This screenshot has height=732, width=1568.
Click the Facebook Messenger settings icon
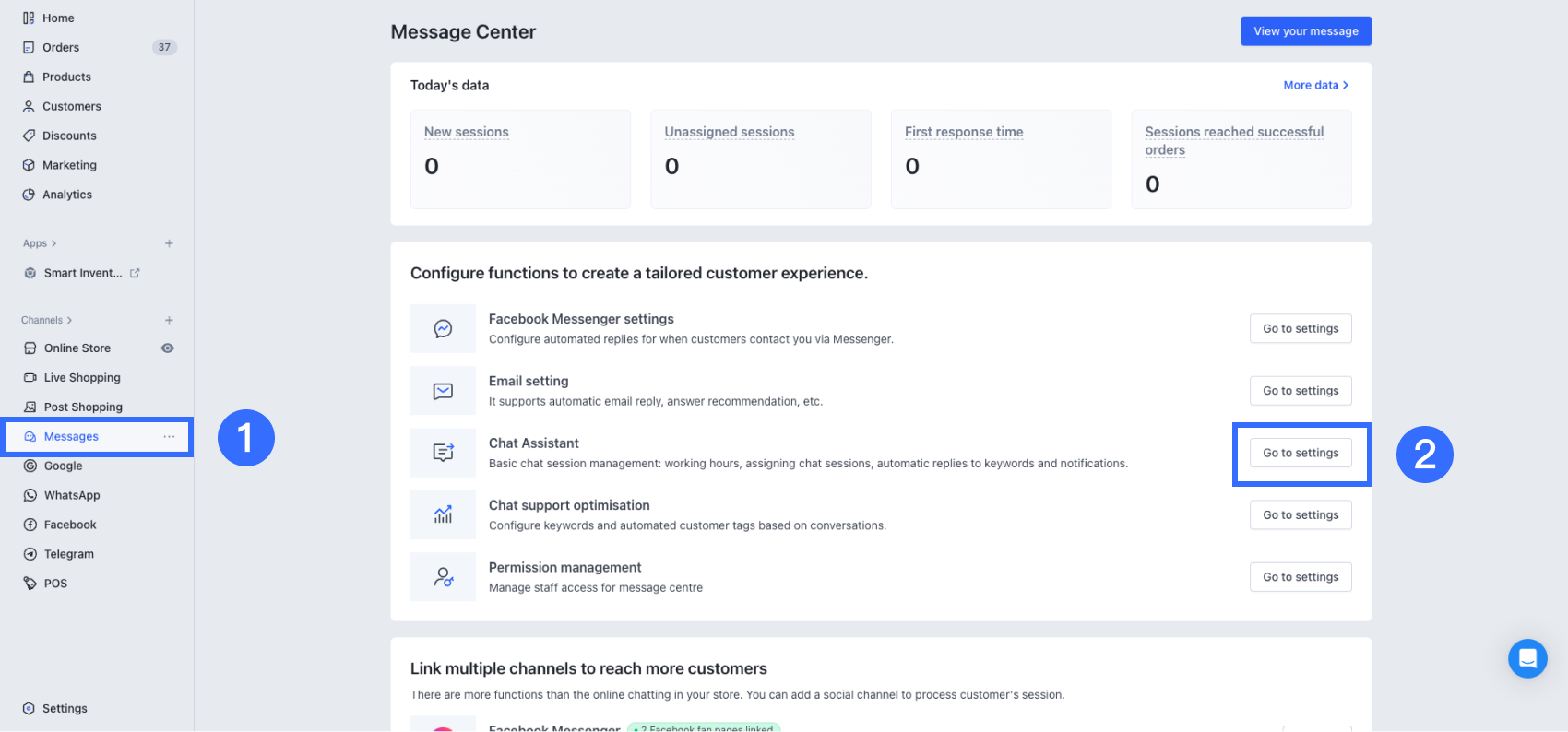click(x=443, y=329)
